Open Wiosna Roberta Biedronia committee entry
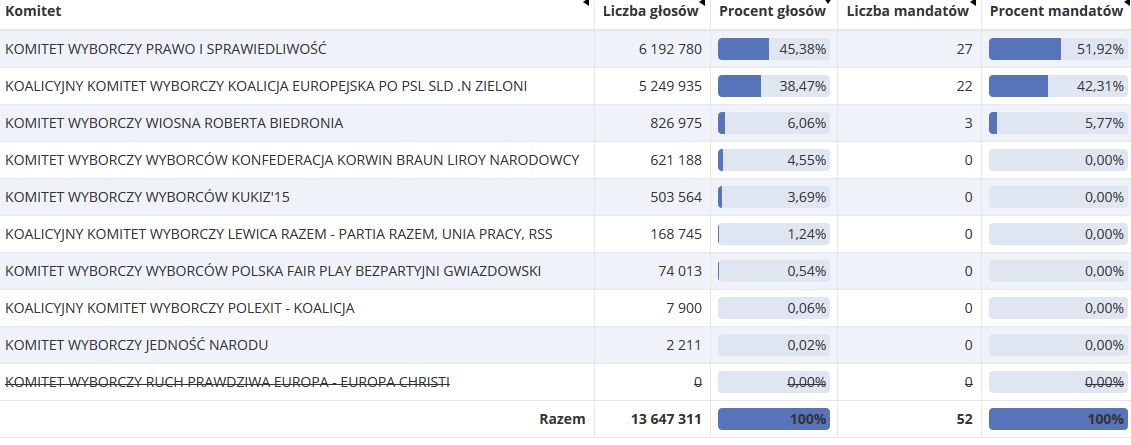 (174, 123)
